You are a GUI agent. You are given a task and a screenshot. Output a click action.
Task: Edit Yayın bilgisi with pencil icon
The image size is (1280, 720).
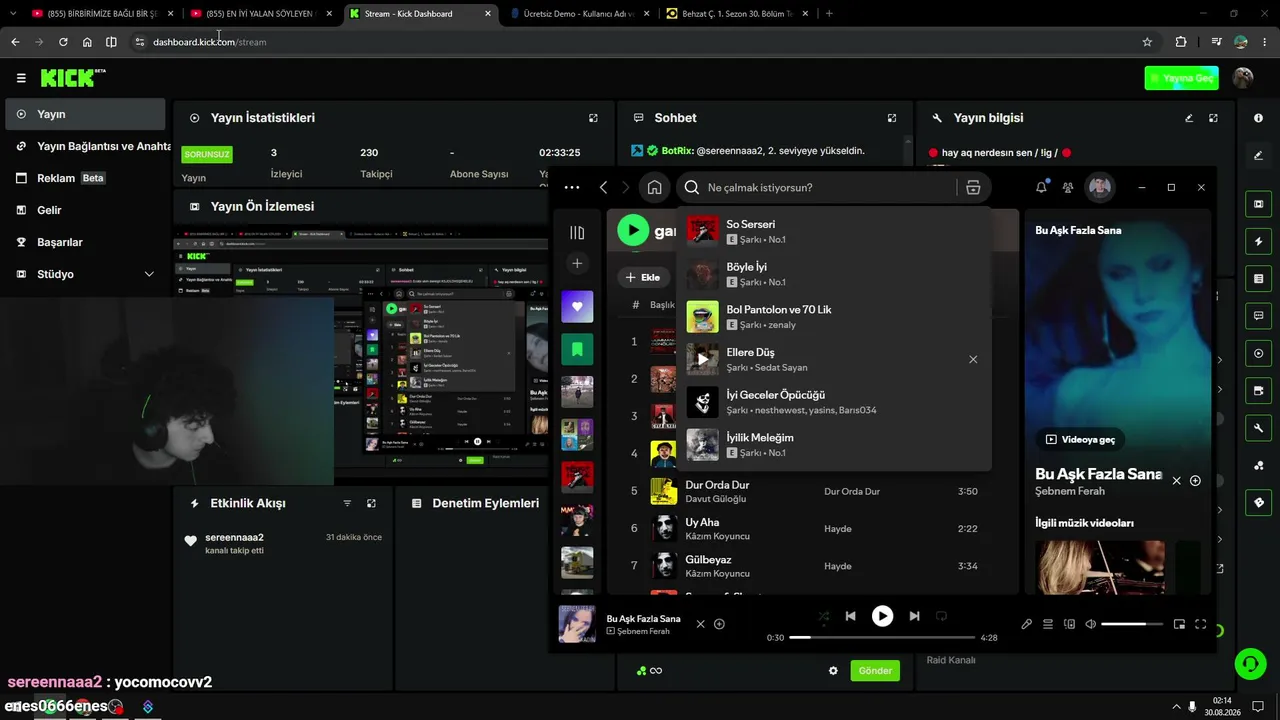tap(1189, 118)
